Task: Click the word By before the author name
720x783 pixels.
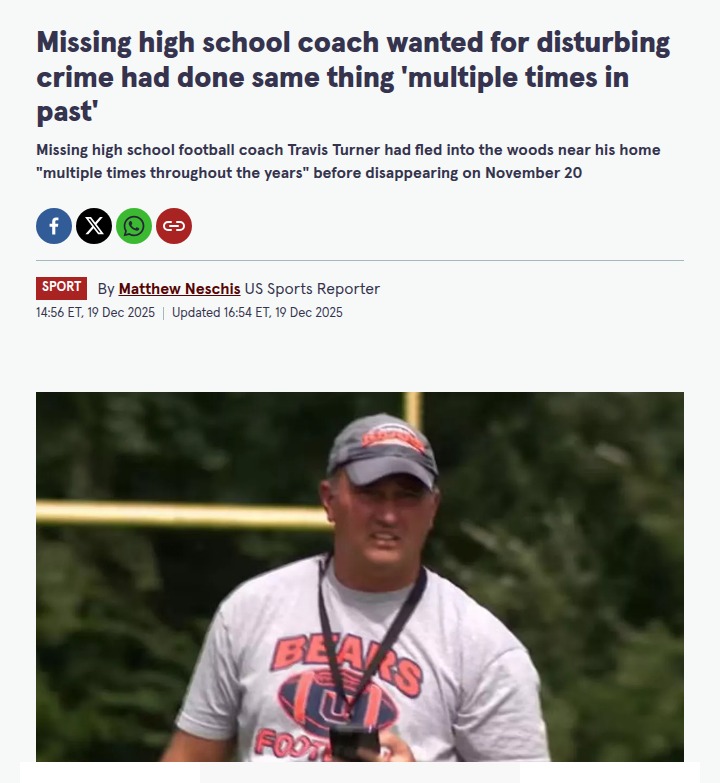Action: pos(106,289)
